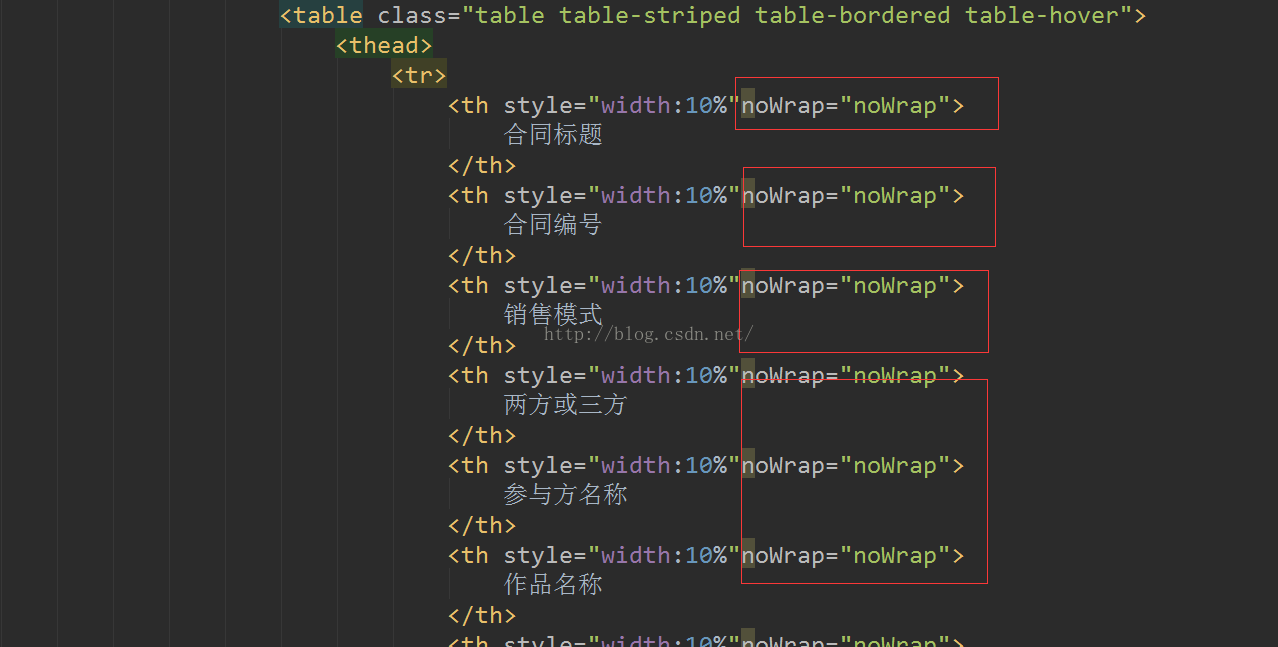Click the closing th tag below 参与方名称

point(482,526)
